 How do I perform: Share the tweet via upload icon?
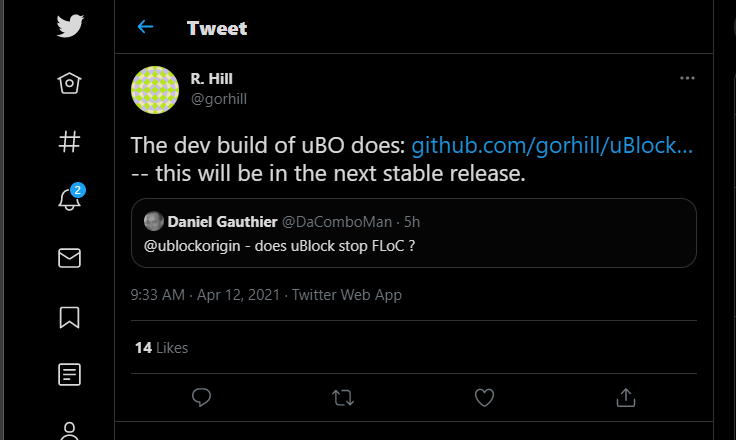point(626,398)
